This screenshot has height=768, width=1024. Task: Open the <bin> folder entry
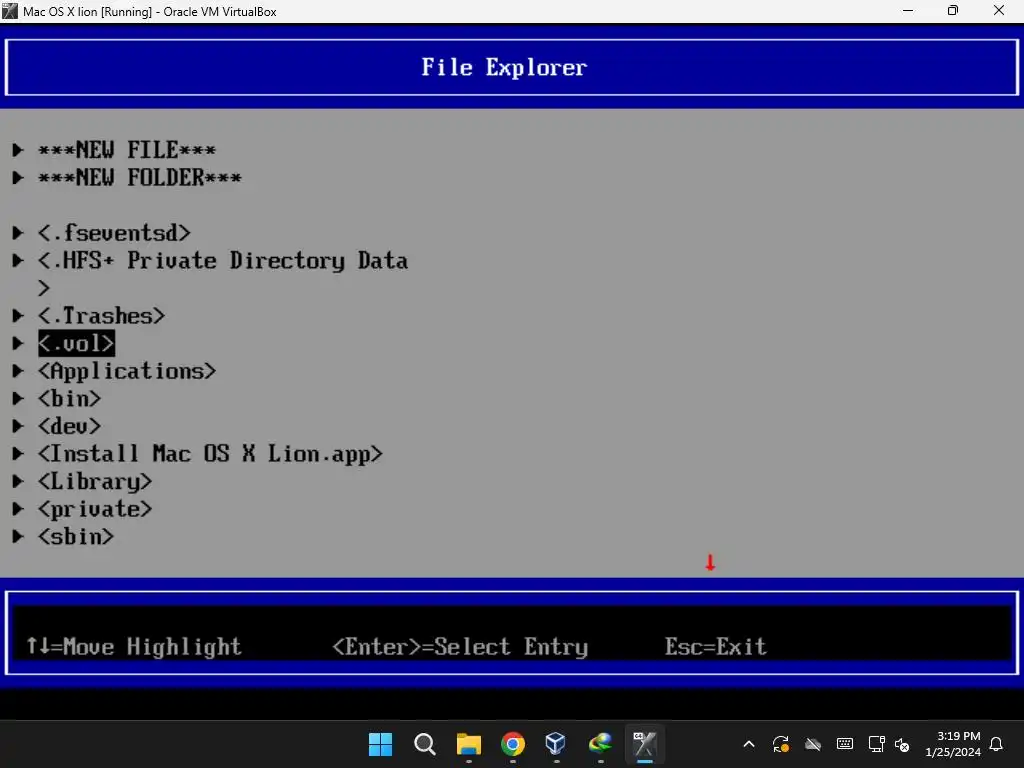tap(69, 398)
